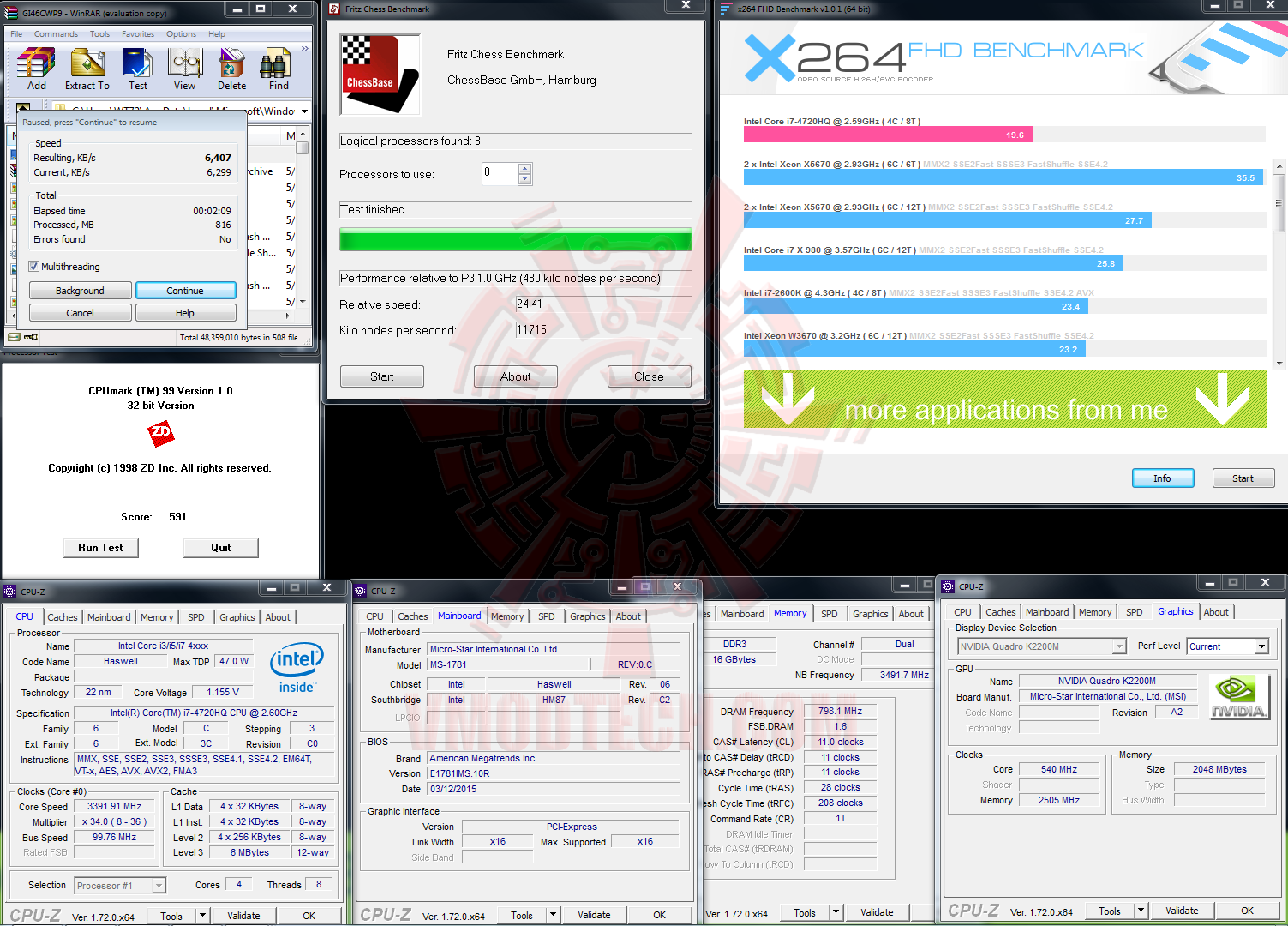This screenshot has width=1288, height=926.
Task: Switch to Graphics tab in CPU-Z Memory window
Action: point(871,614)
